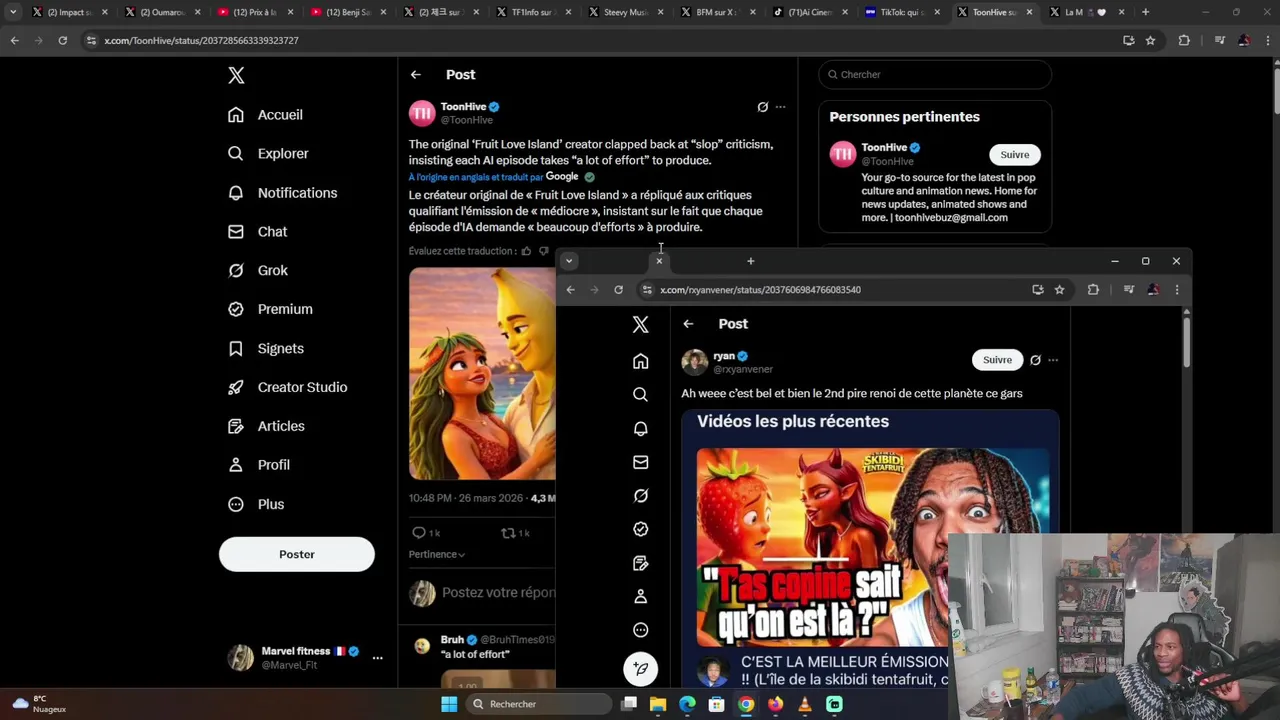Follow ToonHive with the Suivre button

pos(1015,155)
